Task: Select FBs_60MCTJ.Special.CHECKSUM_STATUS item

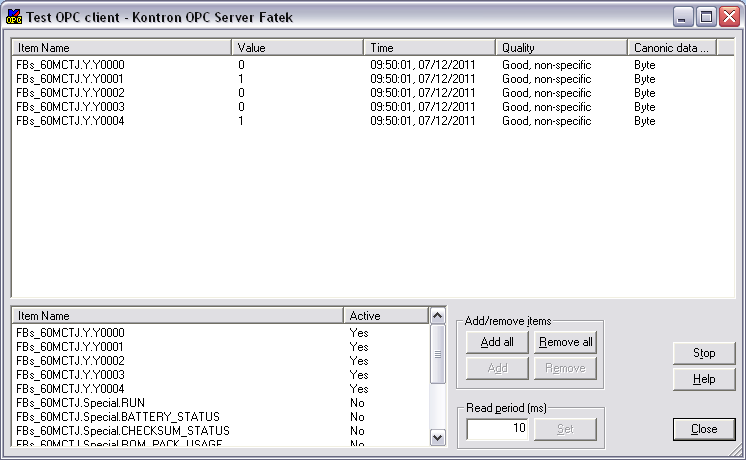Action: pos(122,431)
